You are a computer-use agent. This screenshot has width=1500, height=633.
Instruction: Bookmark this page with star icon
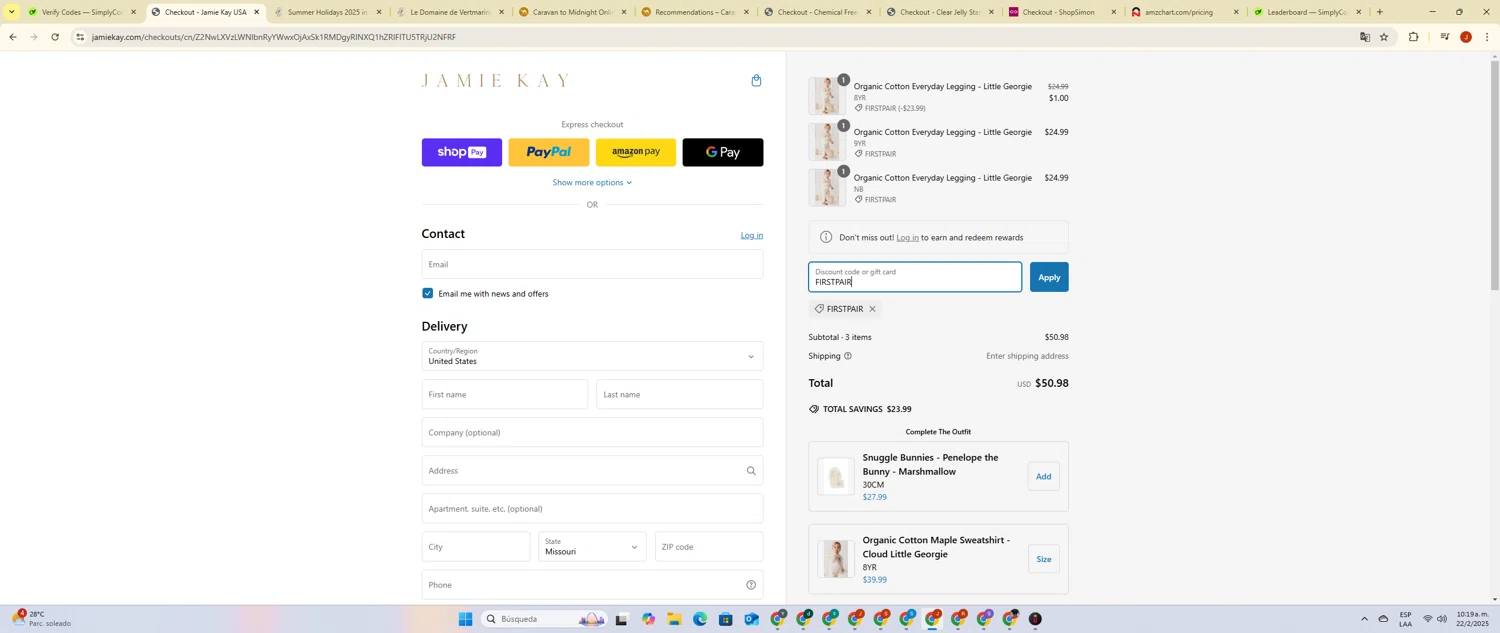[1384, 37]
